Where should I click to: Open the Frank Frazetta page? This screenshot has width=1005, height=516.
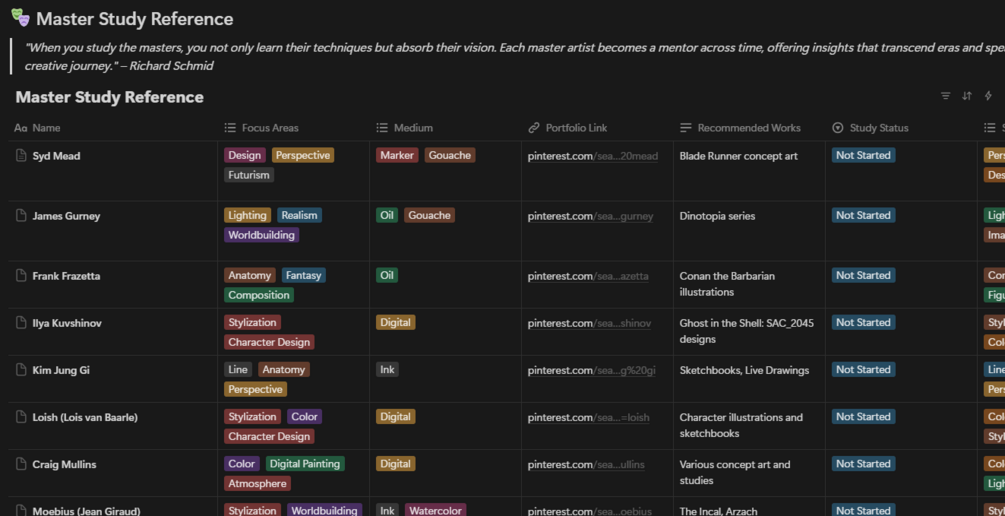pos(66,276)
